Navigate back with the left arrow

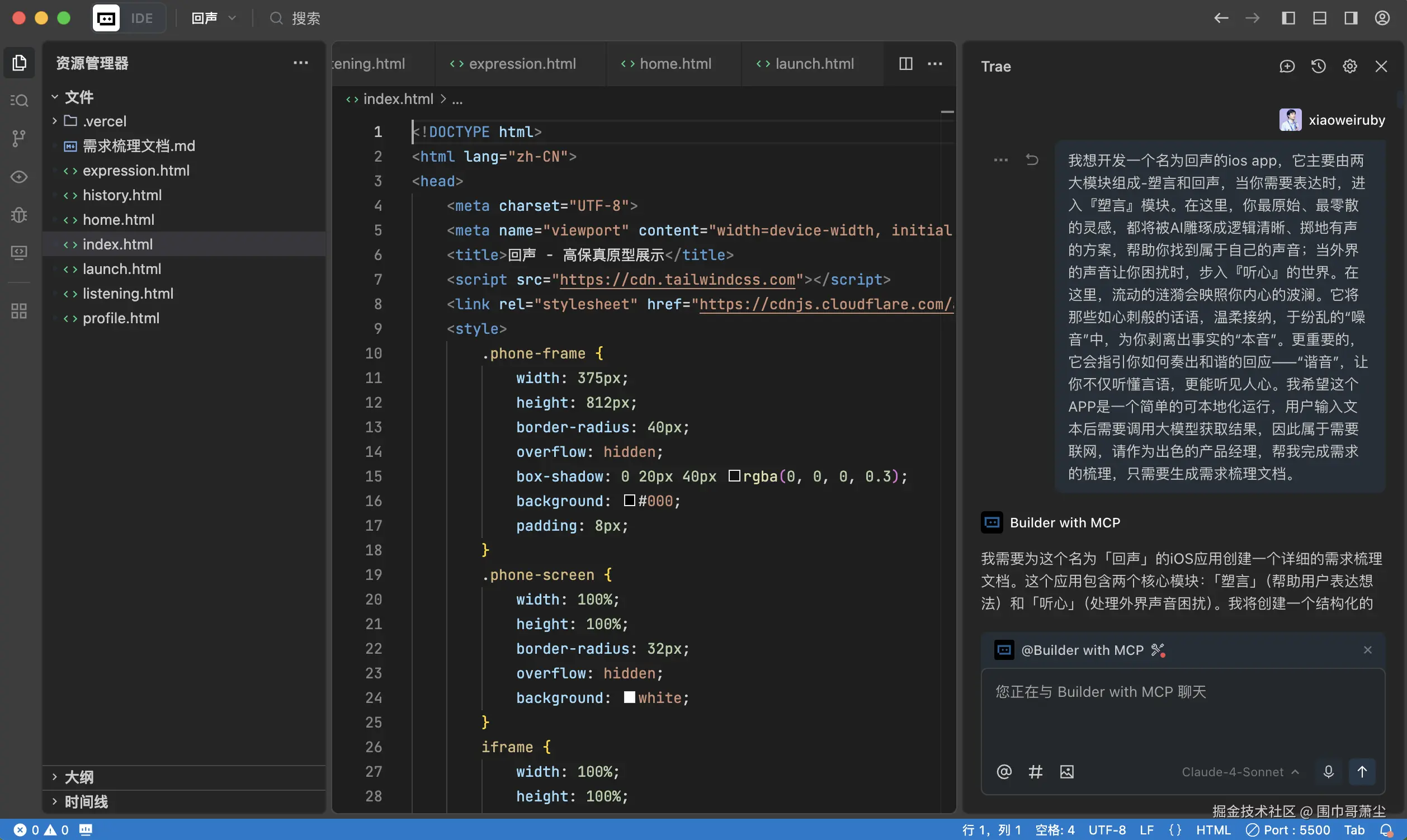click(1221, 18)
